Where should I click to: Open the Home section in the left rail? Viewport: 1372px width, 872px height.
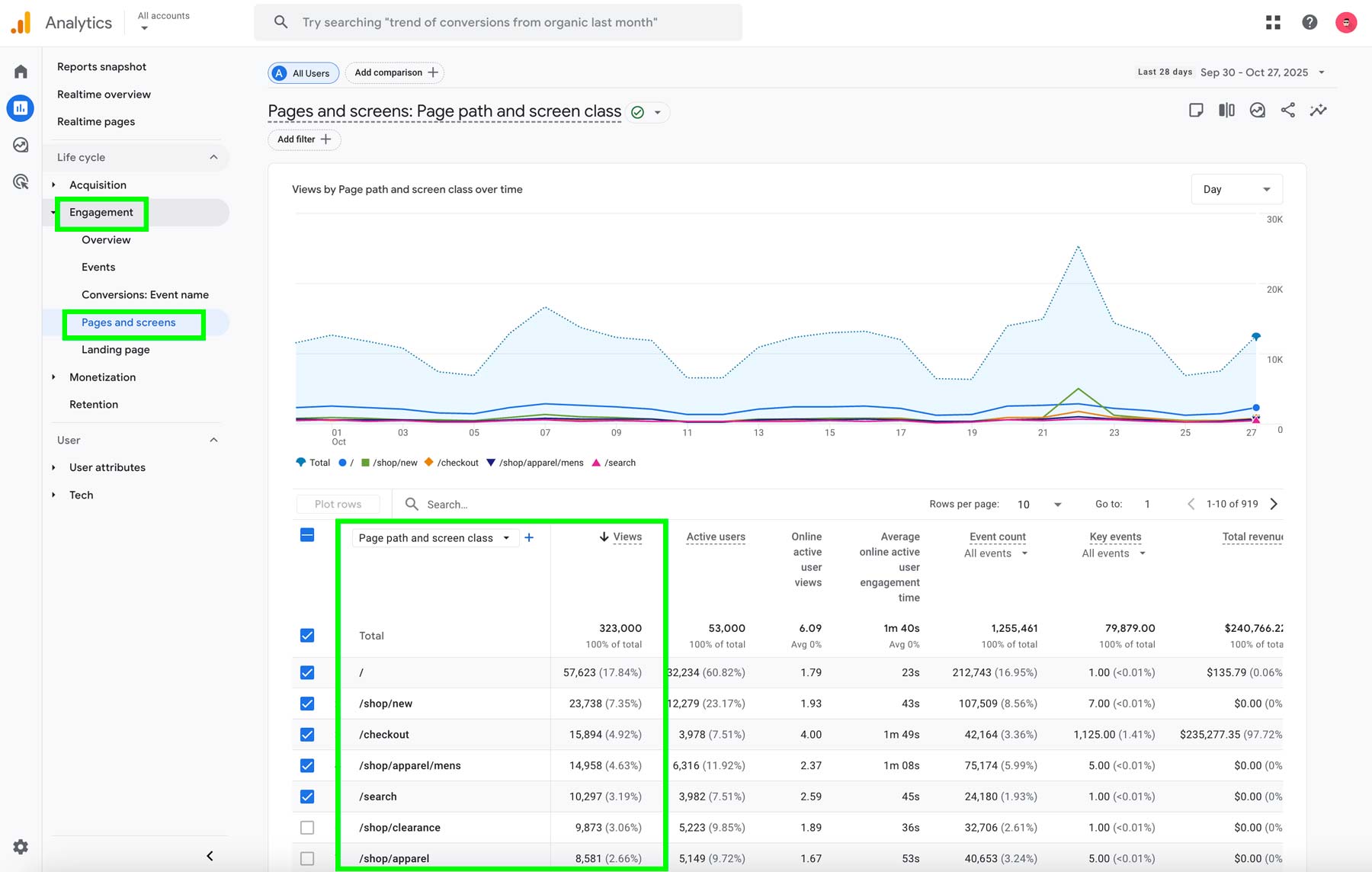(20, 70)
